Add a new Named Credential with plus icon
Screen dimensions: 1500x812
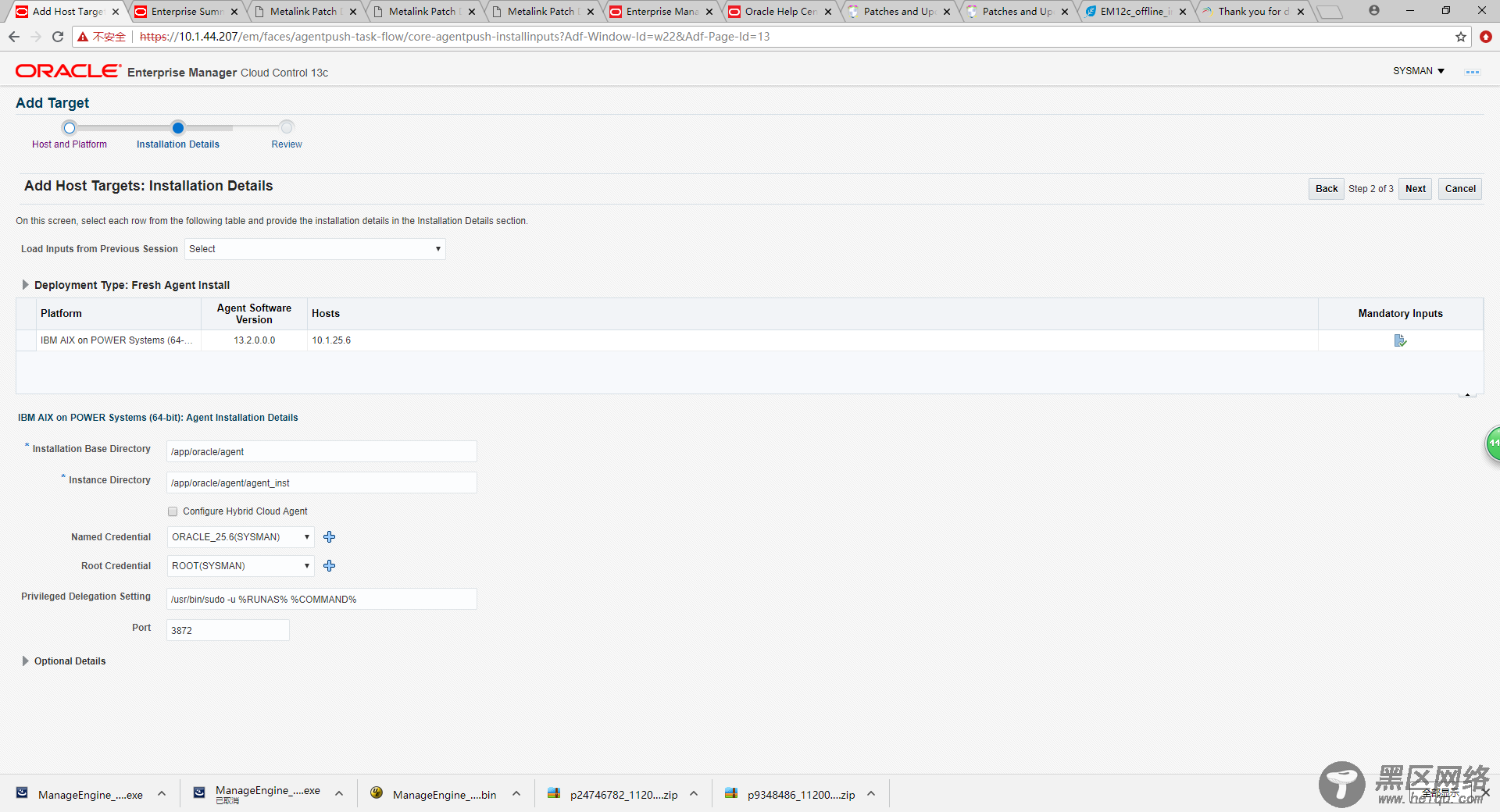click(330, 537)
